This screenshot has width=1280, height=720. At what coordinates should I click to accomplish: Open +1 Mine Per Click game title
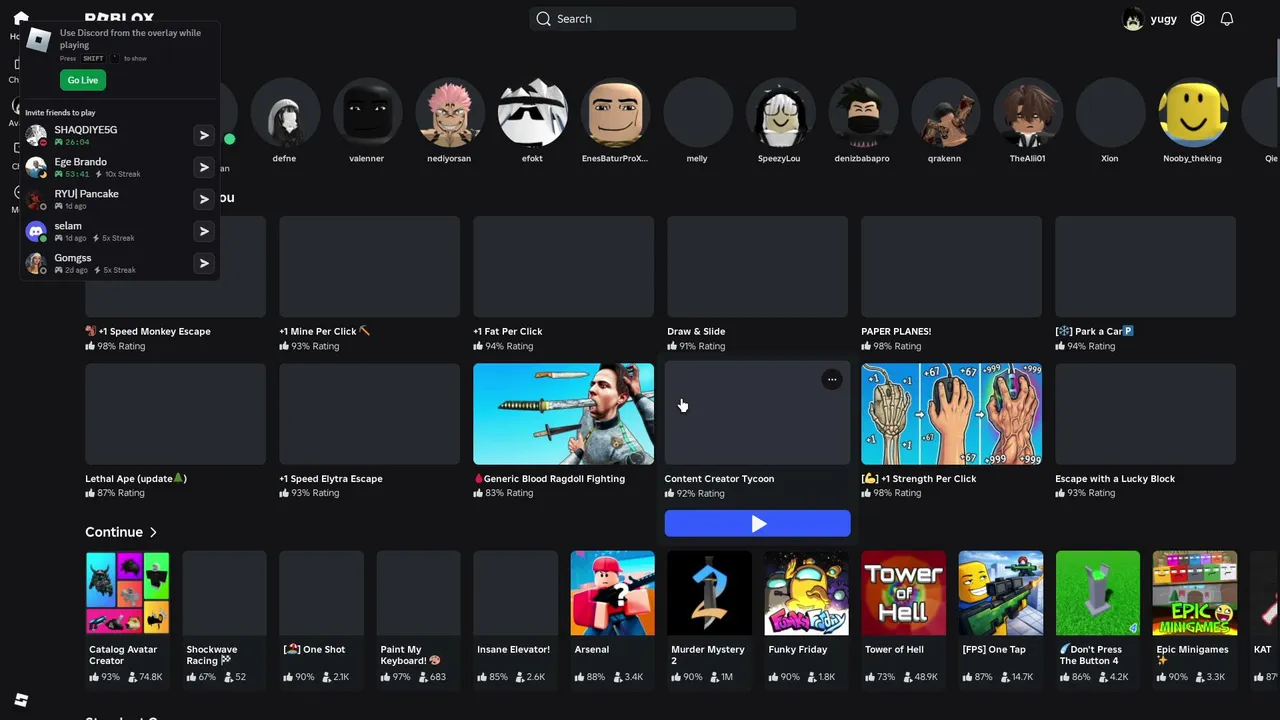[325, 331]
